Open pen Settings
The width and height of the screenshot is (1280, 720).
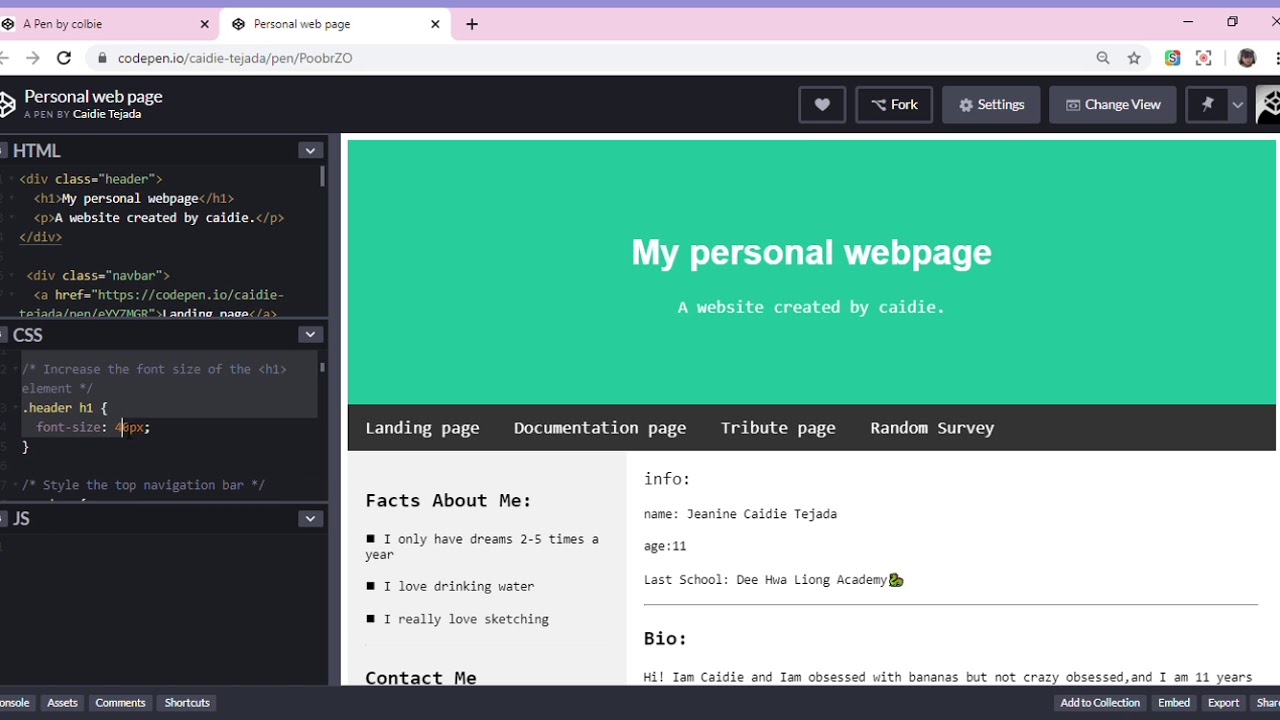click(x=991, y=104)
